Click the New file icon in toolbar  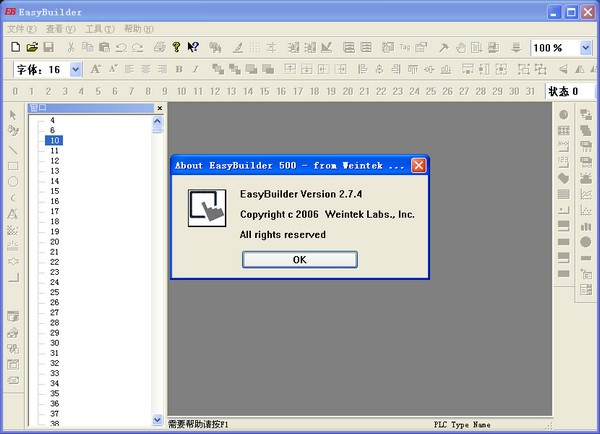point(15,47)
